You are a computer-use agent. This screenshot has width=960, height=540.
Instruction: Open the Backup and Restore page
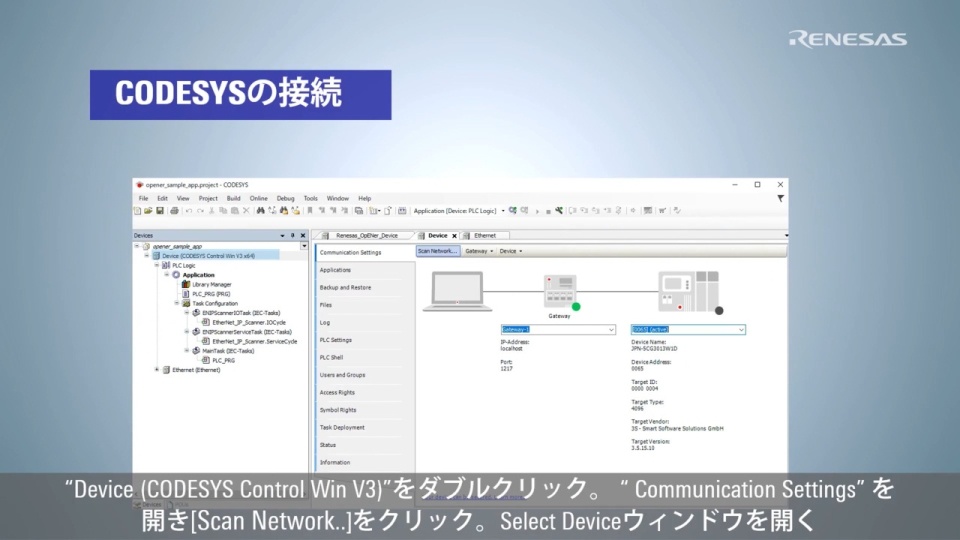pyautogui.click(x=345, y=288)
